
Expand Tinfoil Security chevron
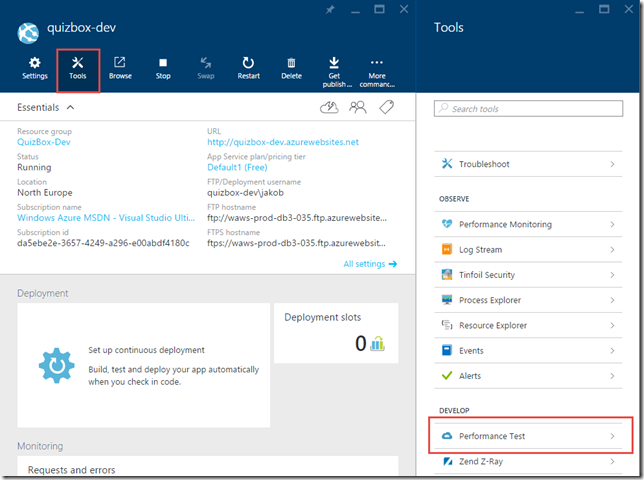pos(612,275)
